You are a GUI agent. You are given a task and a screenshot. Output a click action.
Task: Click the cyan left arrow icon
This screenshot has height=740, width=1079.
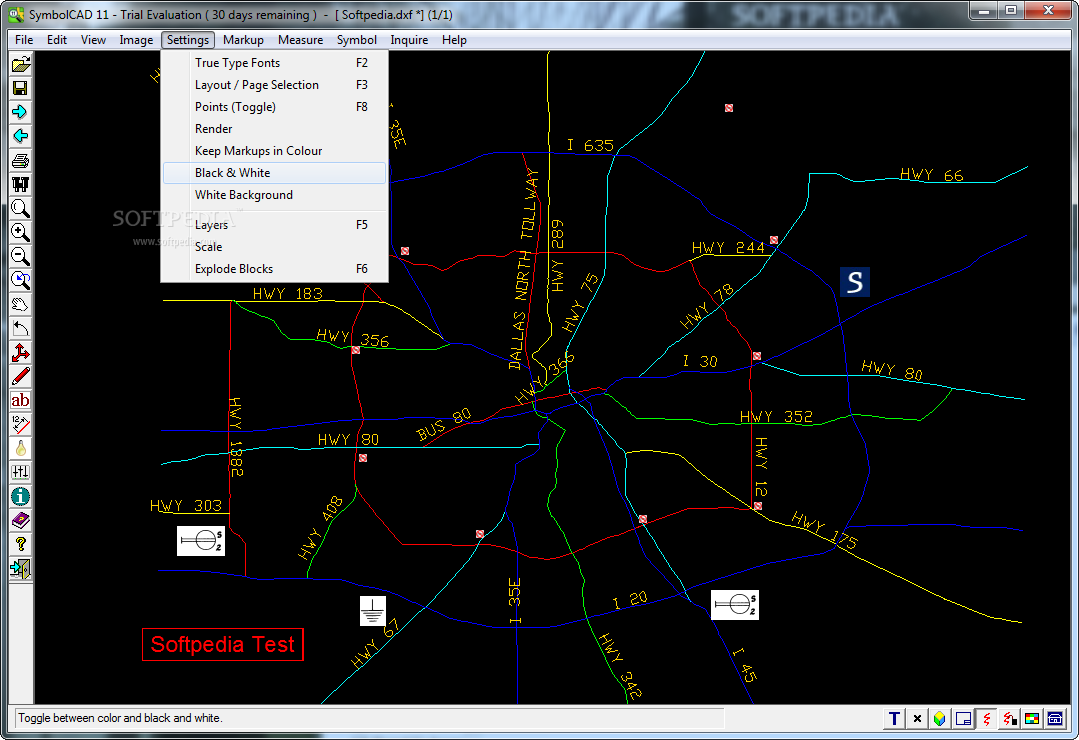(x=21, y=136)
